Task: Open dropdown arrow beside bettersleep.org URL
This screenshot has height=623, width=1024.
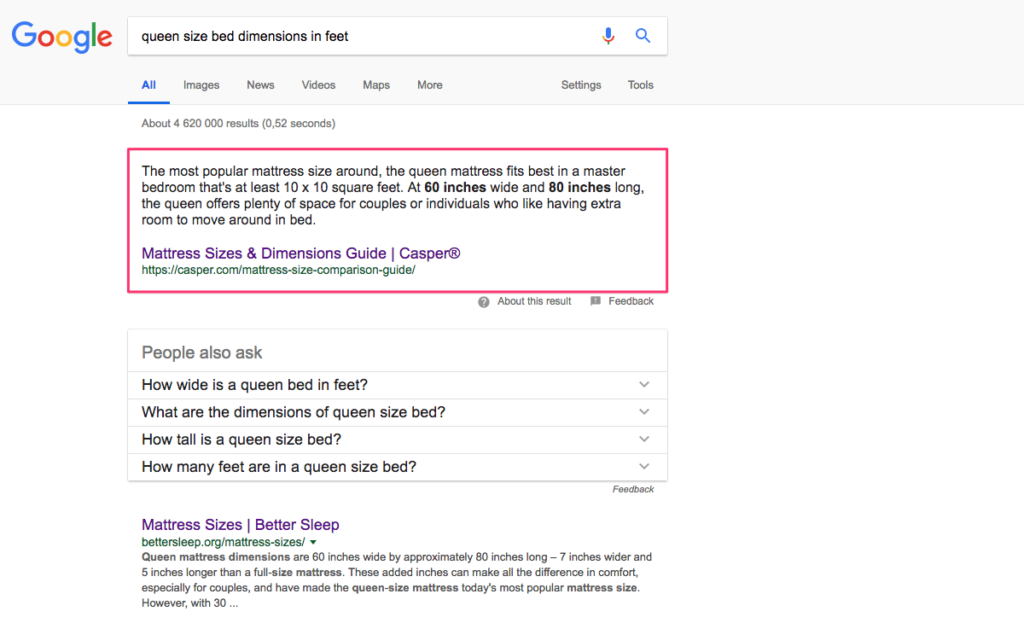Action: pyautogui.click(x=313, y=542)
